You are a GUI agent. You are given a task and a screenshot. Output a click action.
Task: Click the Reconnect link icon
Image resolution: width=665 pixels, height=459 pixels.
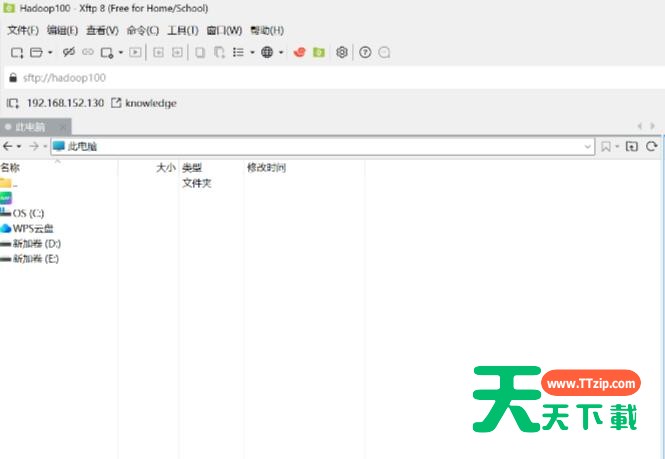click(x=88, y=52)
